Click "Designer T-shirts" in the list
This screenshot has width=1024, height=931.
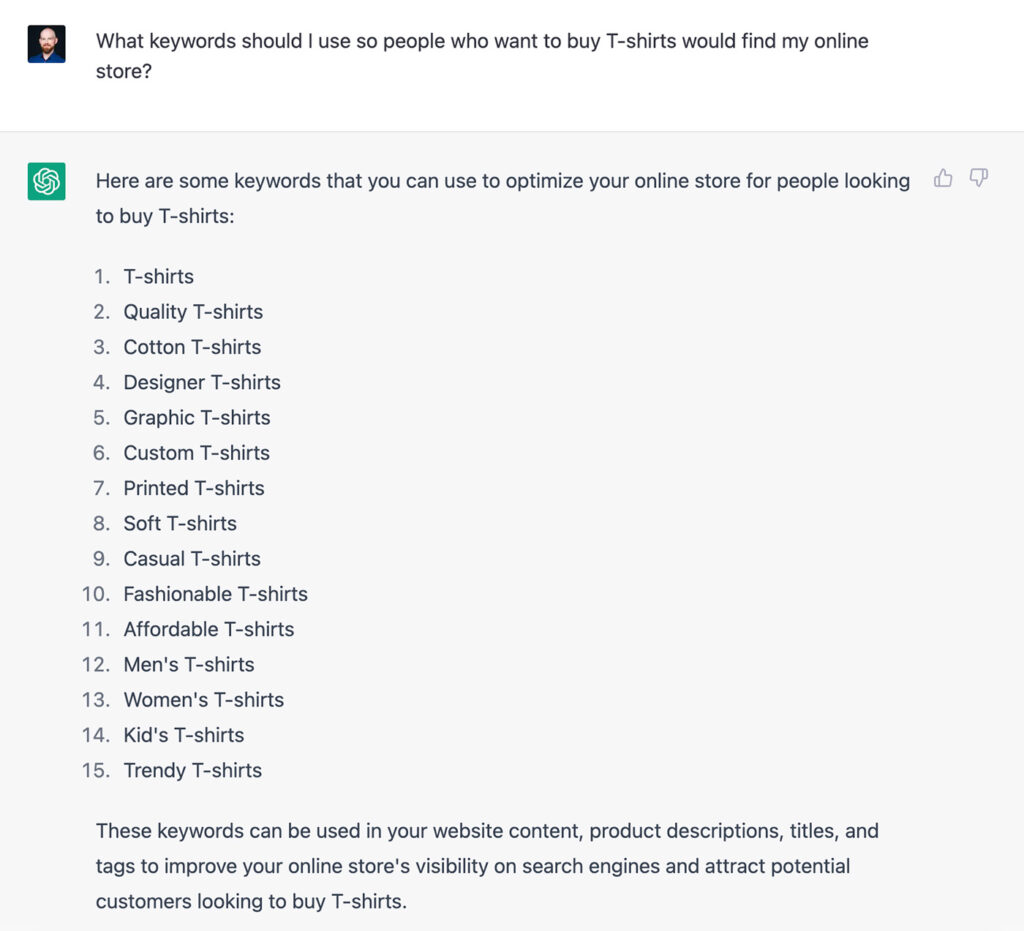[x=202, y=382]
